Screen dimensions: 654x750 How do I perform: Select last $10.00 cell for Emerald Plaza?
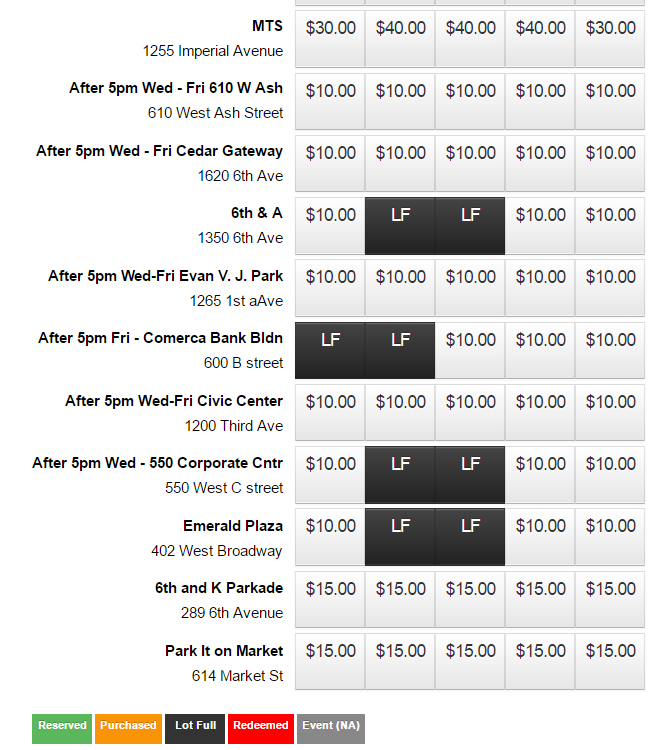coord(610,537)
